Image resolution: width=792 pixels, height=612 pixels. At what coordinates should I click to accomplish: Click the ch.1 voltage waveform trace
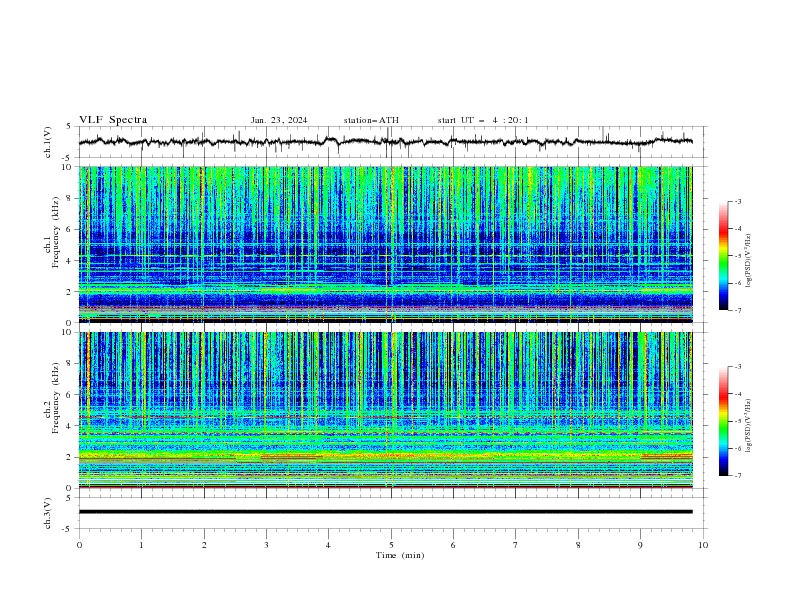385,142
